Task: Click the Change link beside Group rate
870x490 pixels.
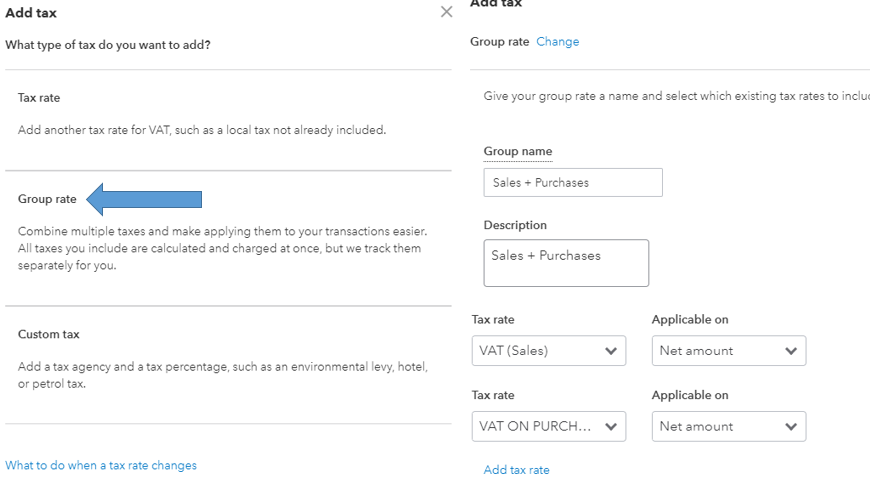Action: (557, 42)
